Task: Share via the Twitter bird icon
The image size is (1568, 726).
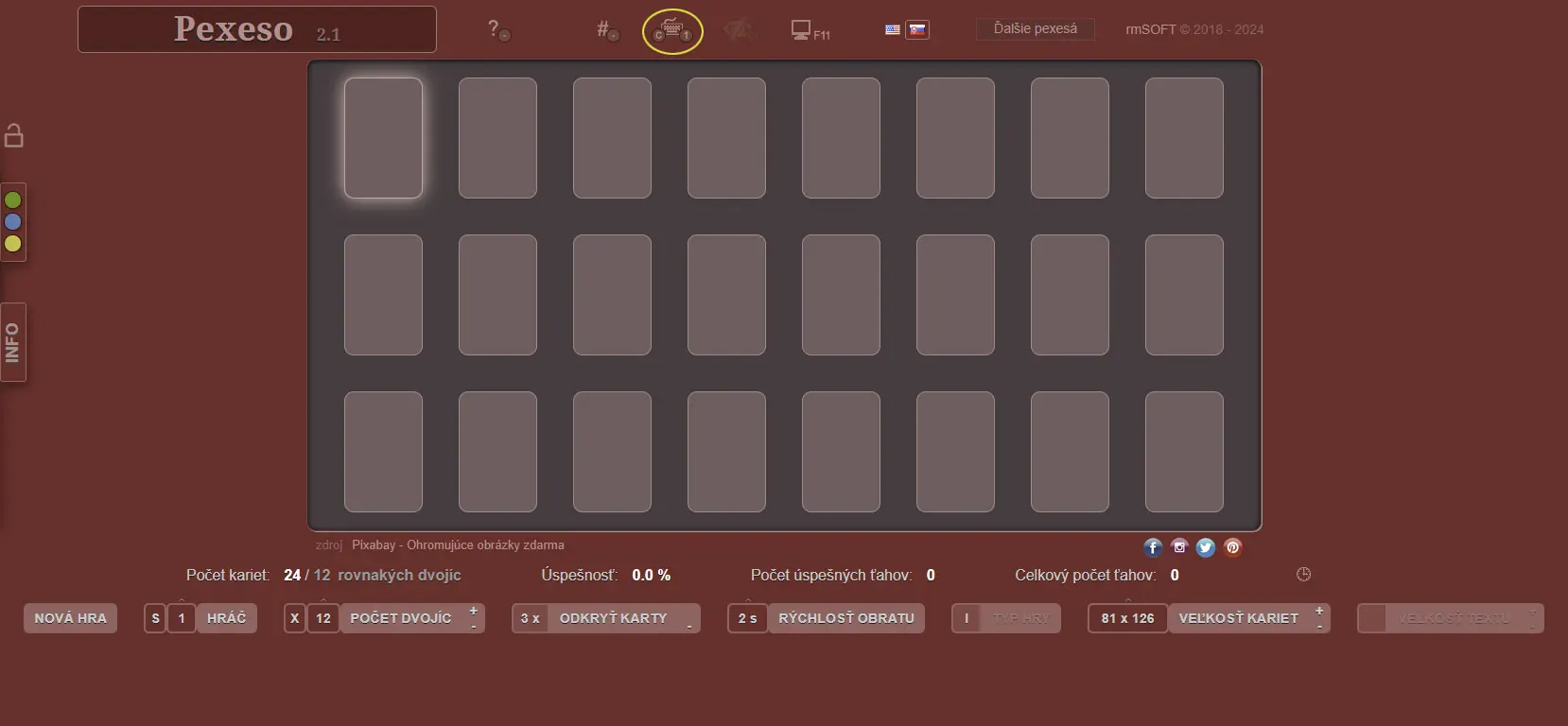Action: click(1205, 547)
